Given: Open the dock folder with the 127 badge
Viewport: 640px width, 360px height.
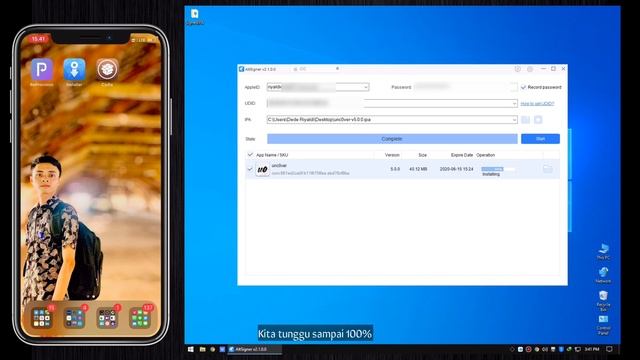Looking at the screenshot, I should point(140,318).
